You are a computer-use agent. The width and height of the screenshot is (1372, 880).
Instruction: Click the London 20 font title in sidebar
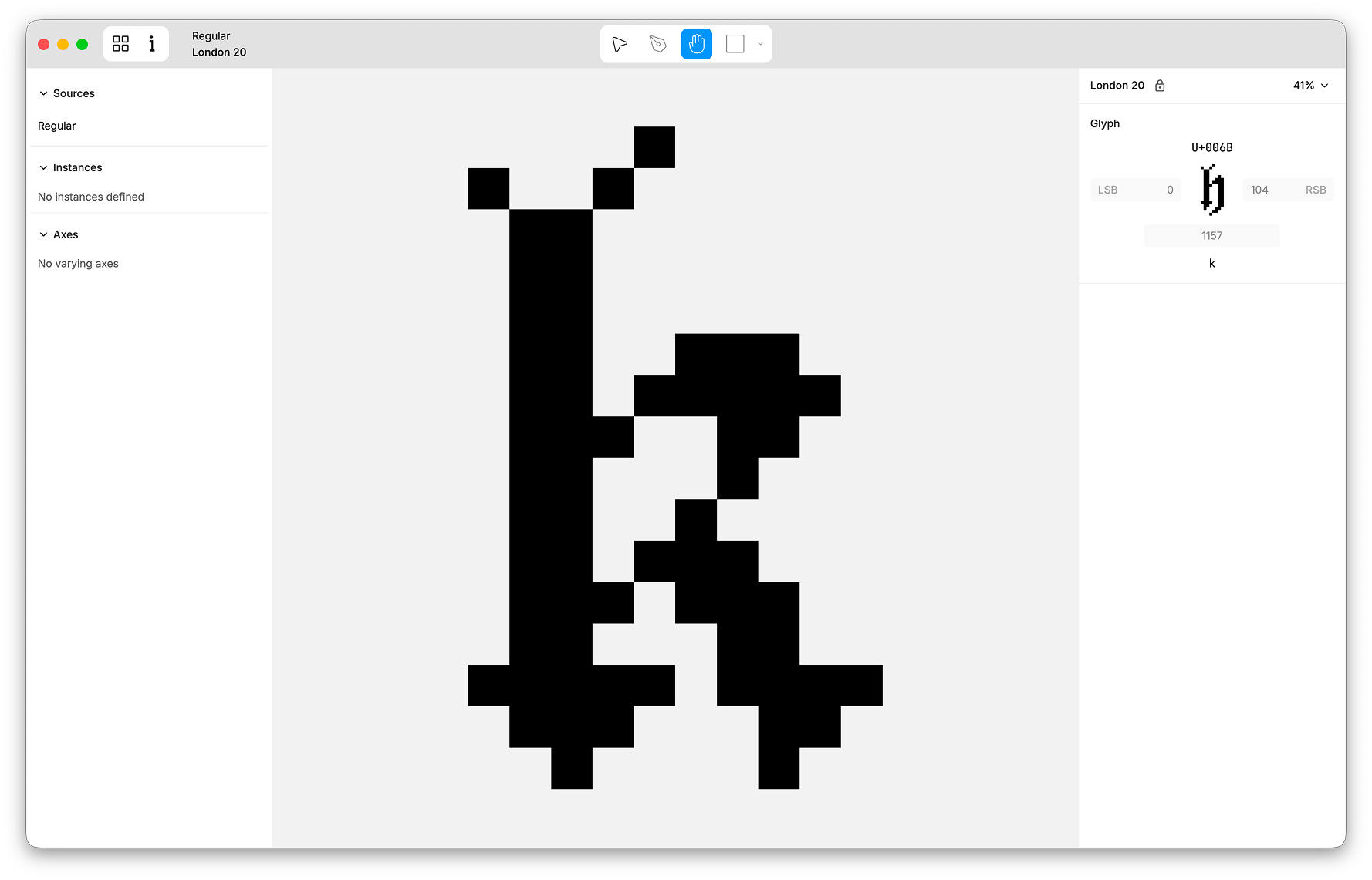1117,86
